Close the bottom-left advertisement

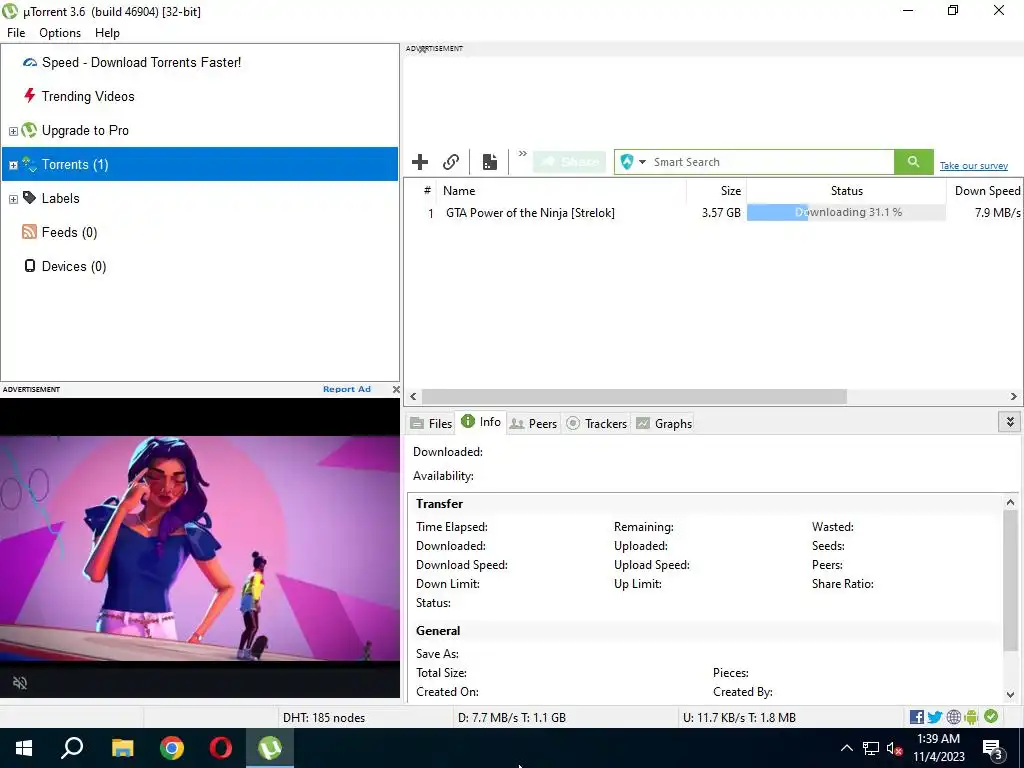click(x=396, y=389)
